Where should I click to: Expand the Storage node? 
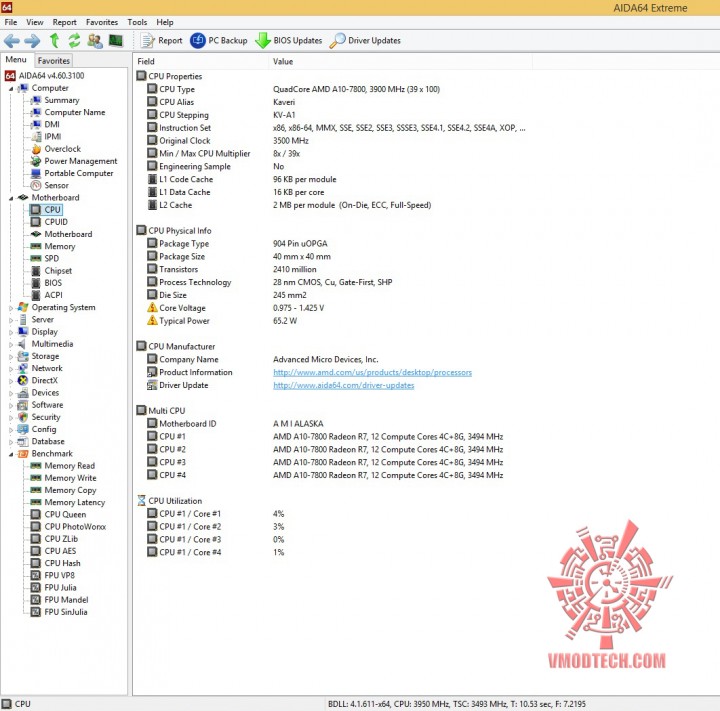click(11, 356)
